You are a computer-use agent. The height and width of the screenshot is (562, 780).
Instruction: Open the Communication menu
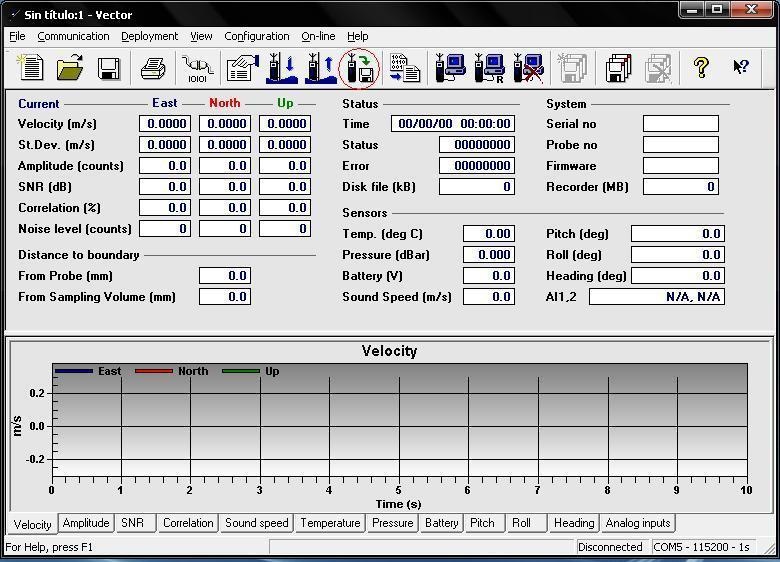tap(73, 36)
